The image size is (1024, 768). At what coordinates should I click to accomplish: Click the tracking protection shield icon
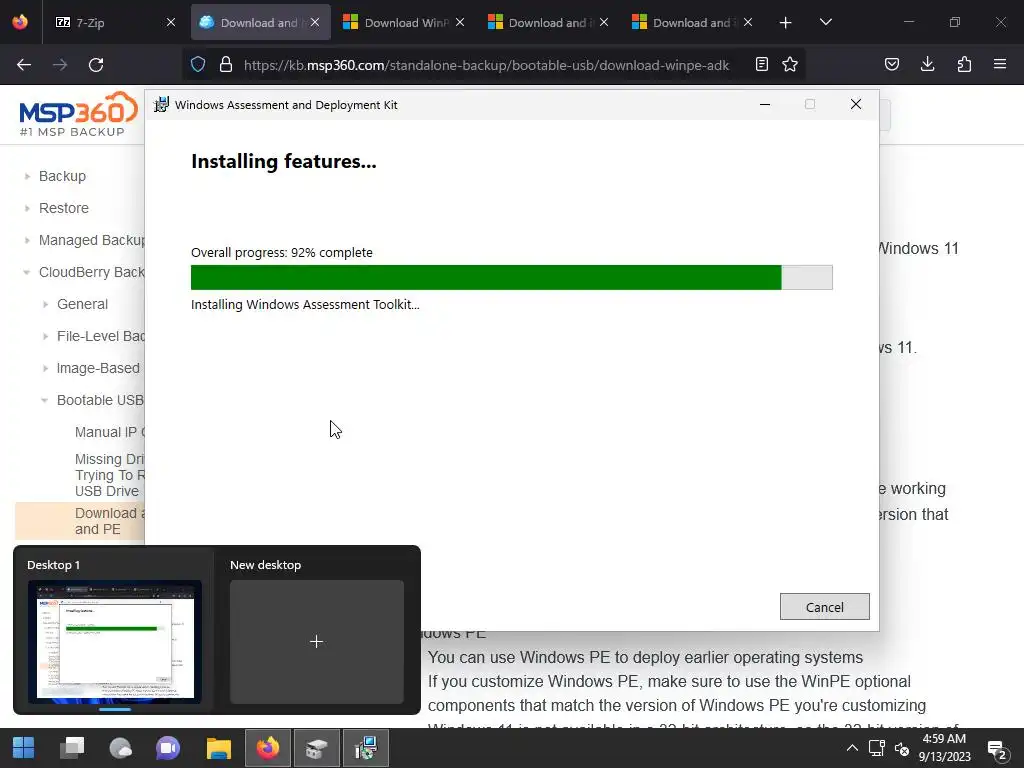[x=198, y=64]
